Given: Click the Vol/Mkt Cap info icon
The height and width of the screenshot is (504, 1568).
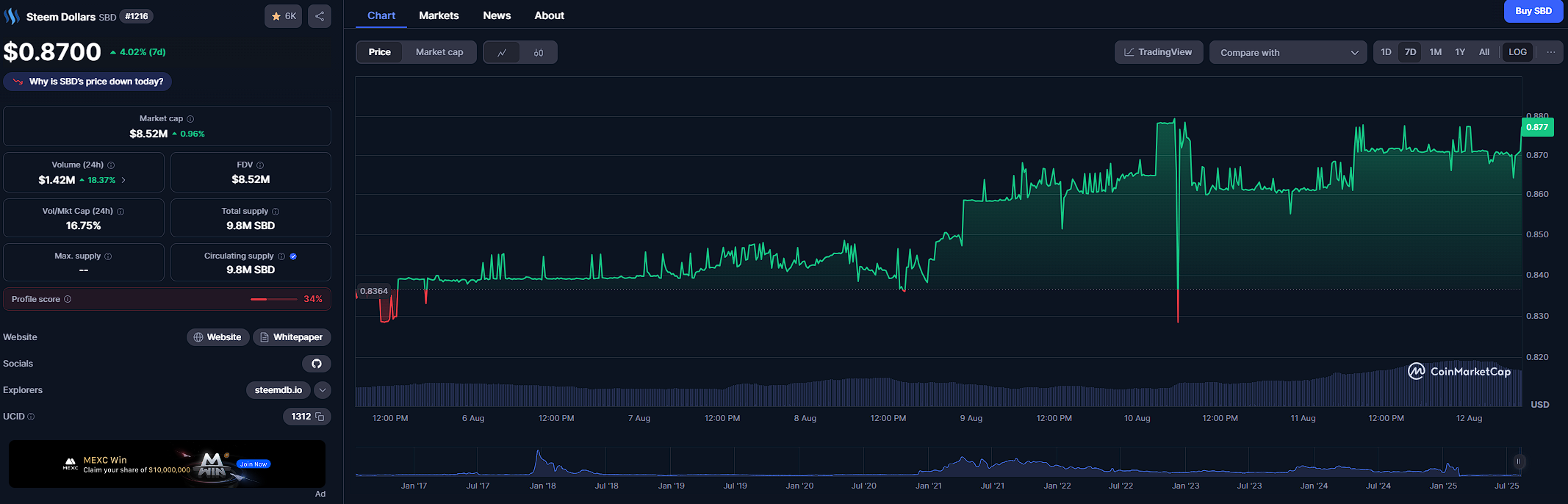Looking at the screenshot, I should click(x=121, y=212).
